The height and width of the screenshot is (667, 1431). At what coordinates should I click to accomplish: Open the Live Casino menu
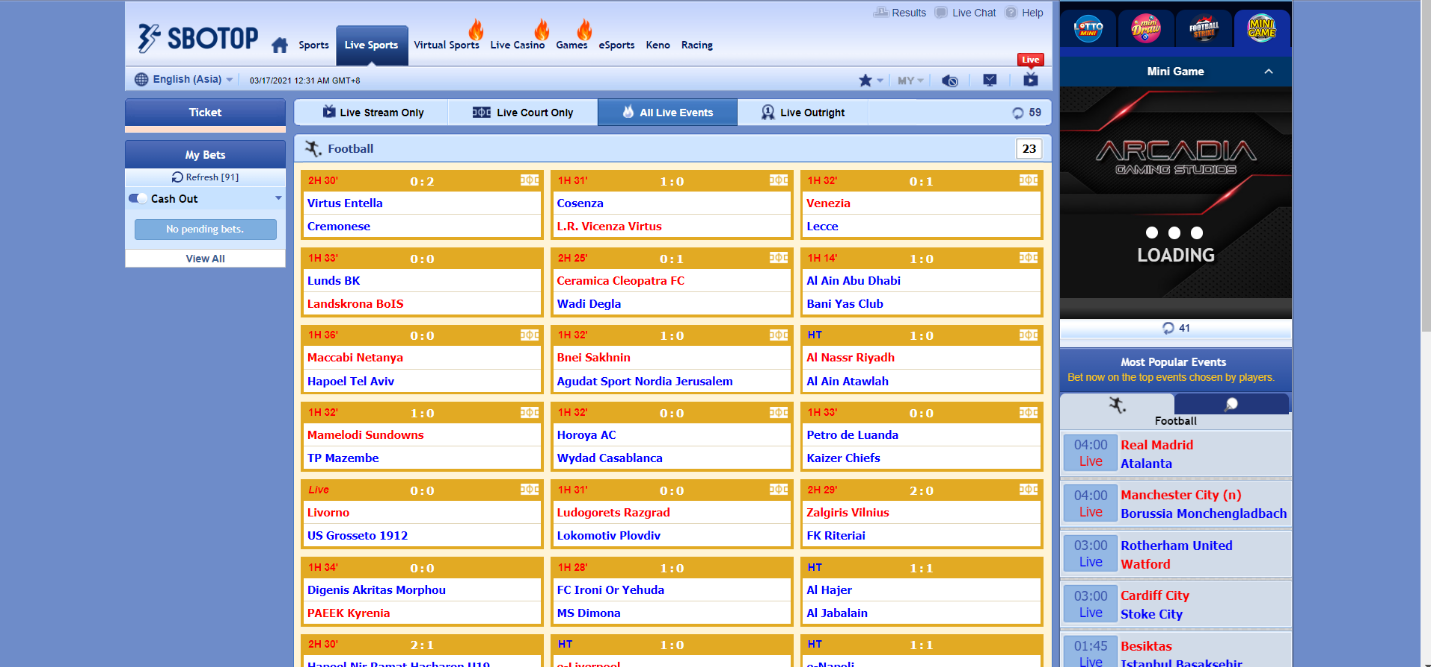click(517, 45)
